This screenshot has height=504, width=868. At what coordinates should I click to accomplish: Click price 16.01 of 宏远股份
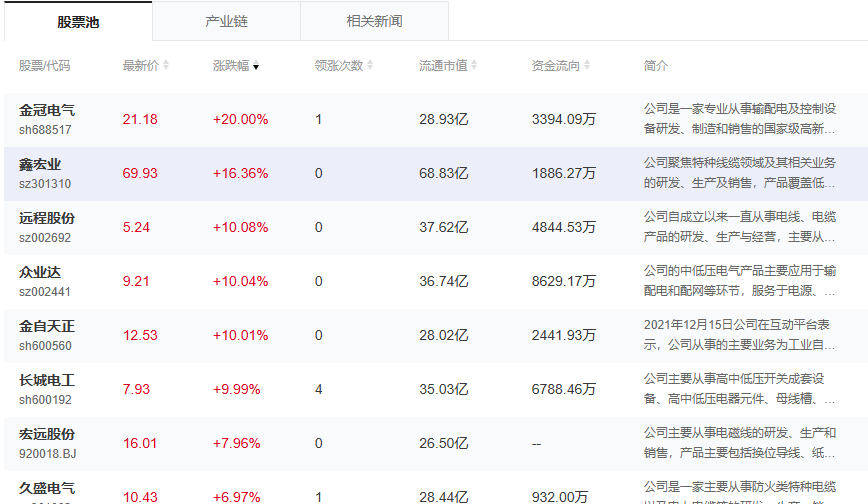140,443
